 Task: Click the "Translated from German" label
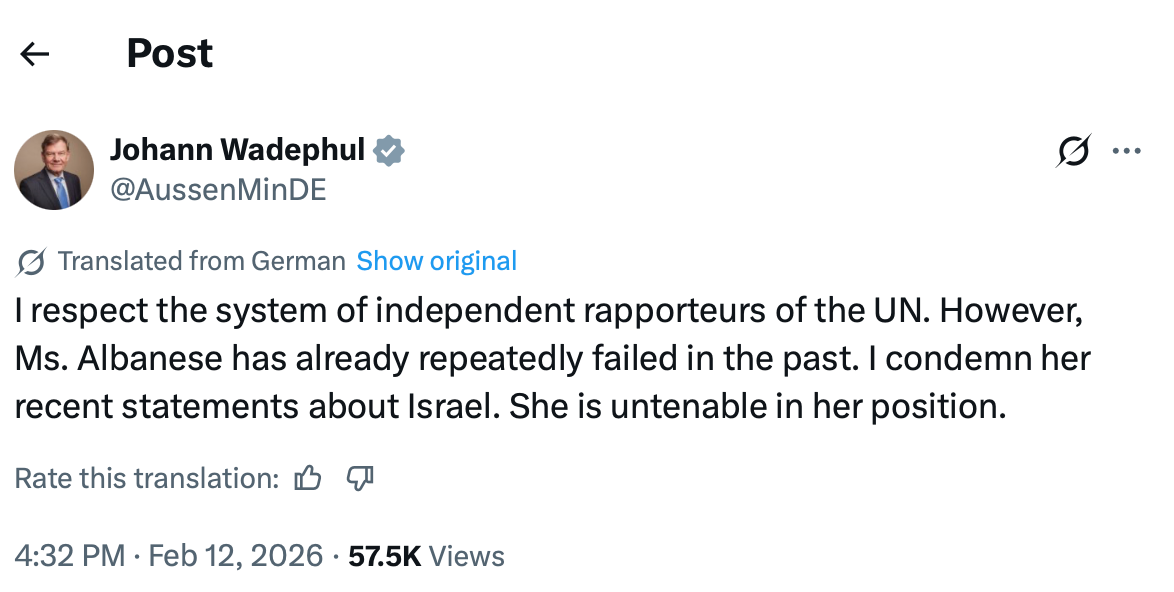pyautogui.click(x=201, y=262)
